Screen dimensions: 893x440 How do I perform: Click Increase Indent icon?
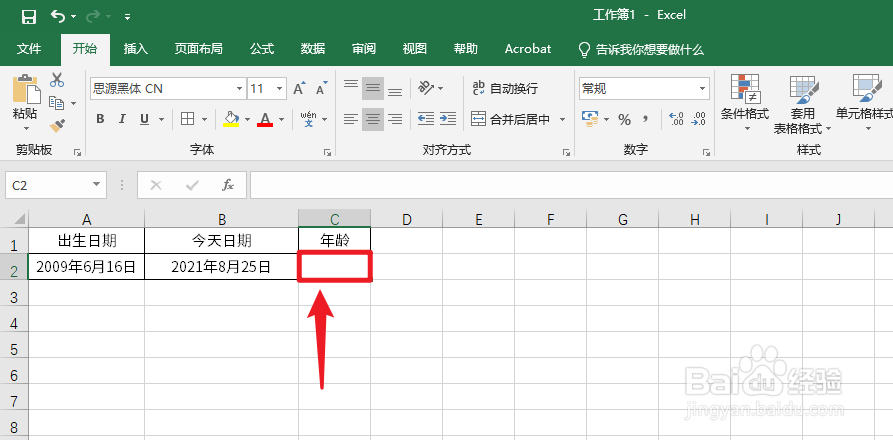tap(448, 119)
